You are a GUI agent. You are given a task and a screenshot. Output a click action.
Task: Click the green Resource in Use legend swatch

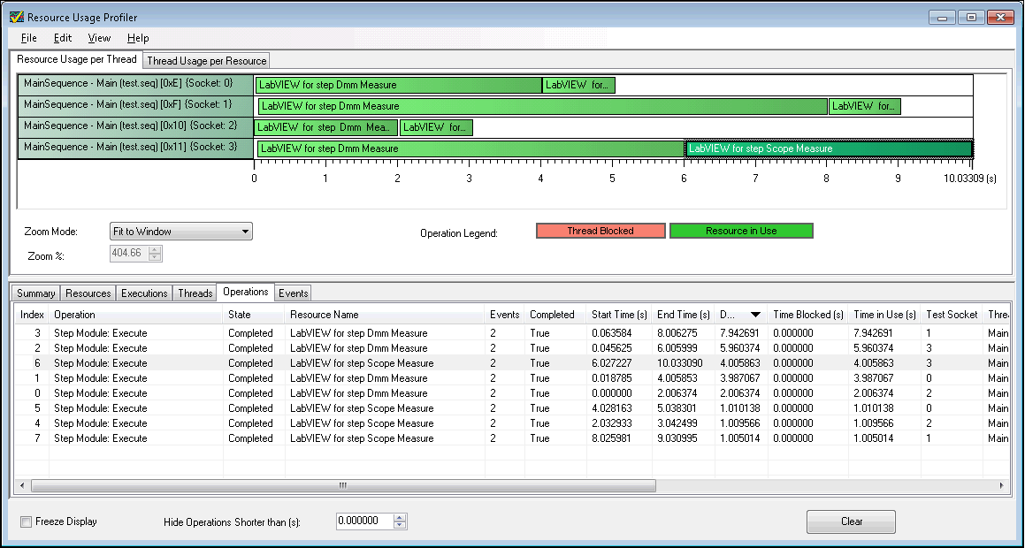(740, 231)
